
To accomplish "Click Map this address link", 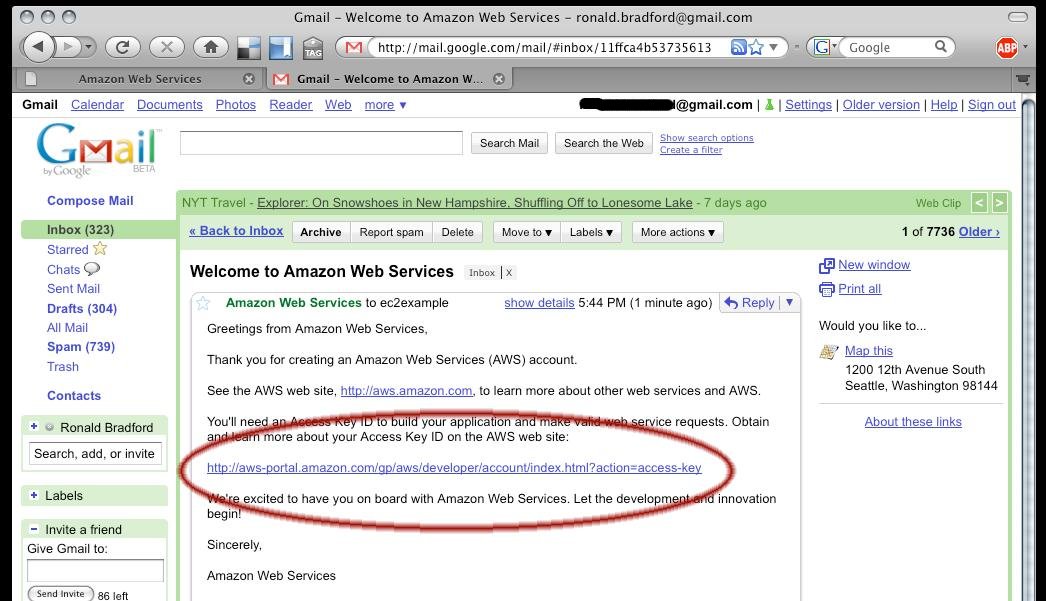I will [869, 351].
